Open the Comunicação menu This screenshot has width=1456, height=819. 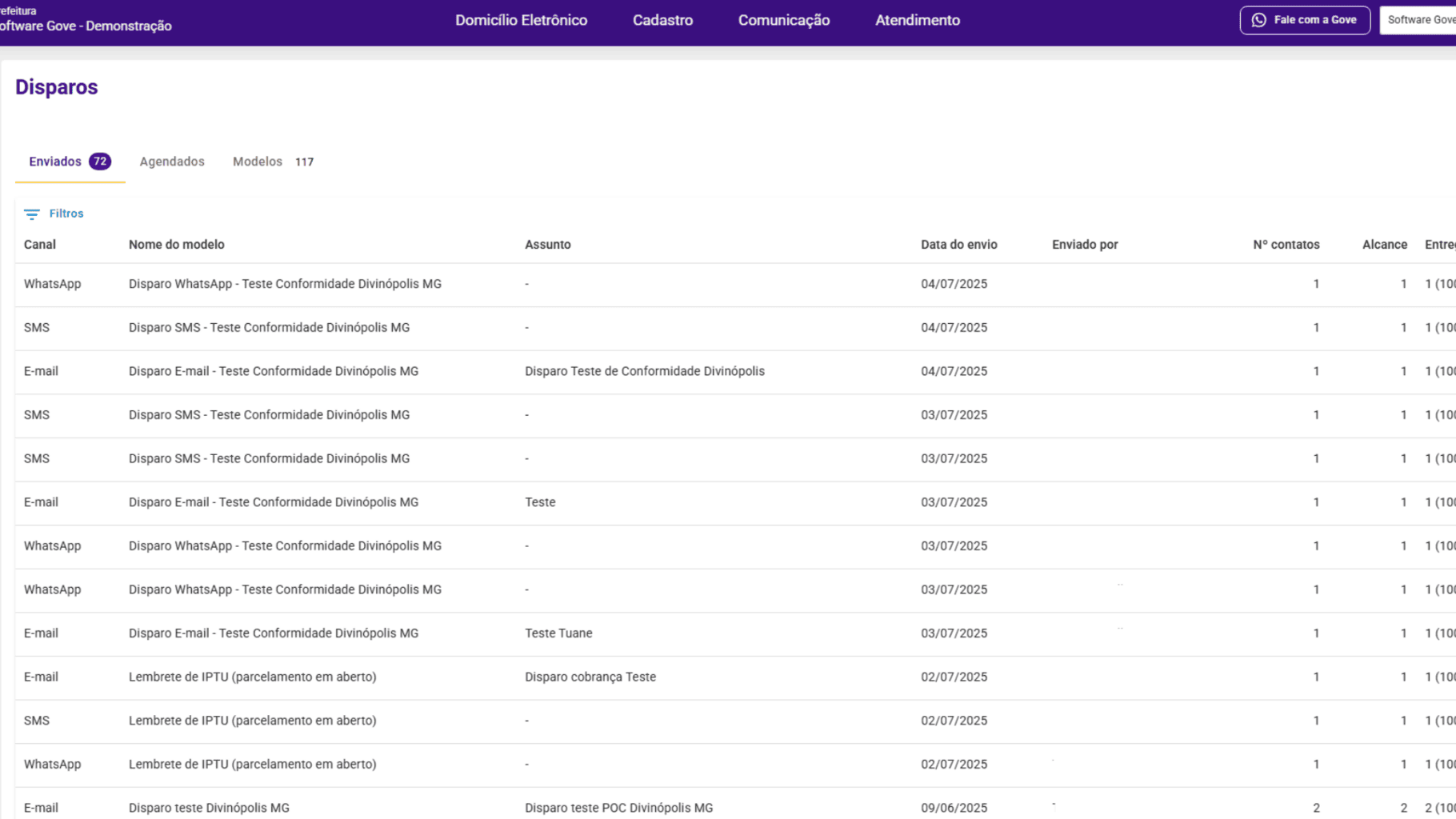[x=783, y=21]
